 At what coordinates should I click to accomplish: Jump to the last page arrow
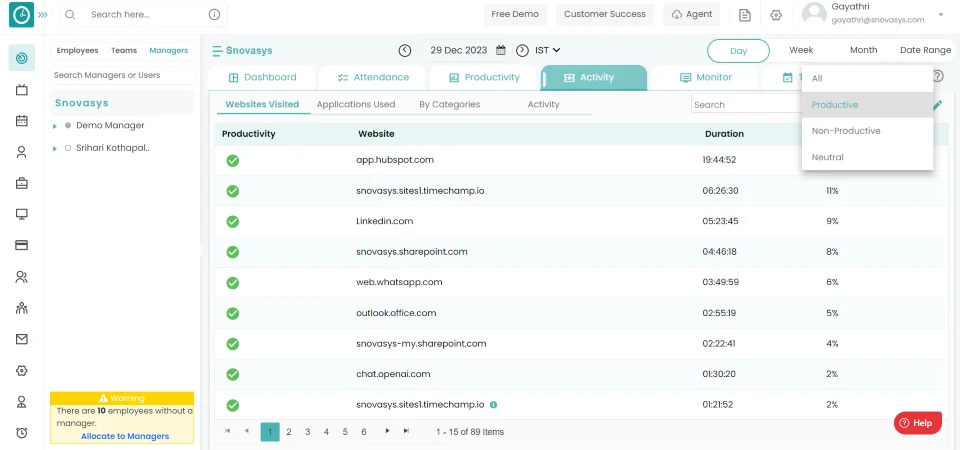406,431
